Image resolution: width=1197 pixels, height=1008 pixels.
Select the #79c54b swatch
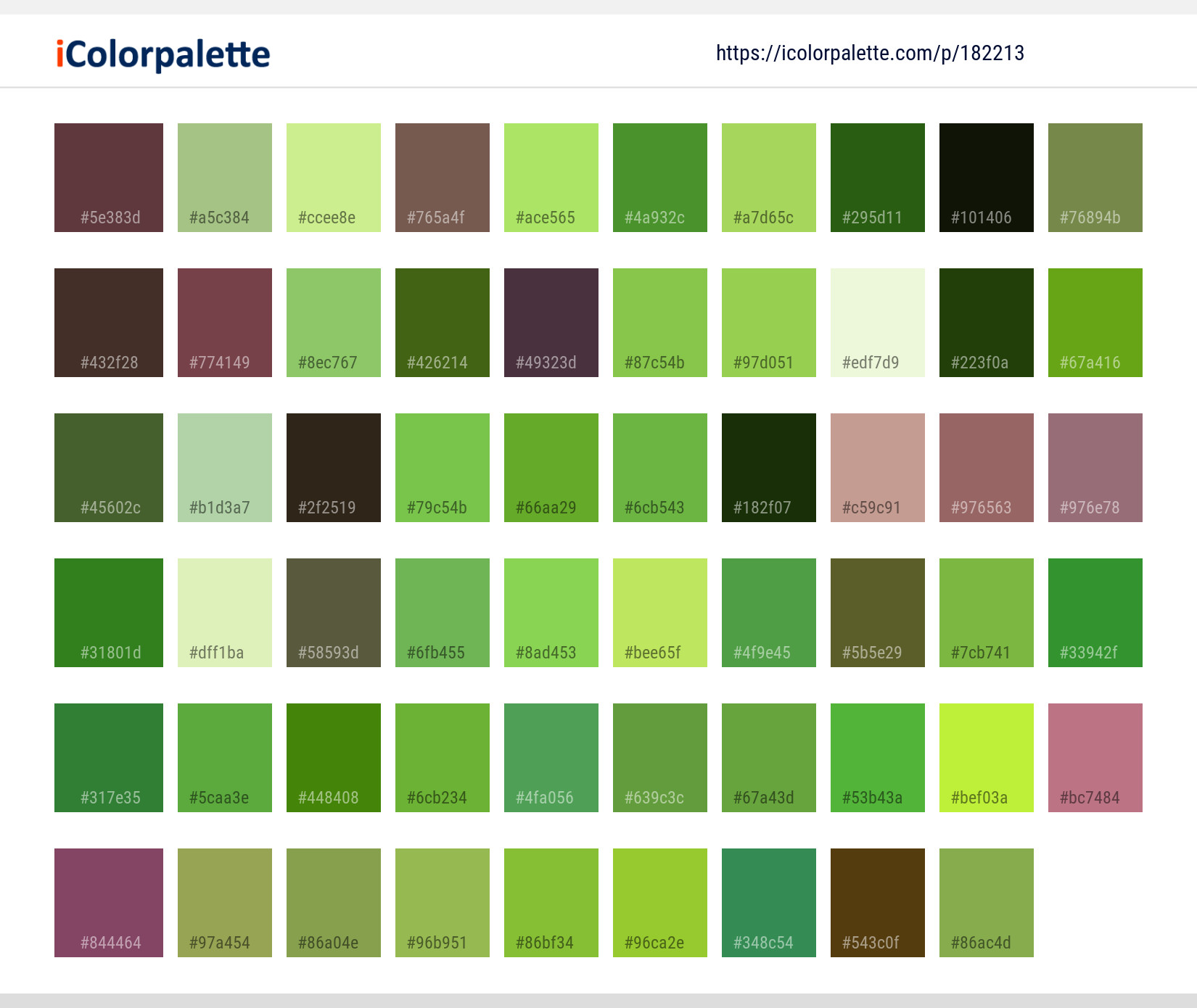443,468
